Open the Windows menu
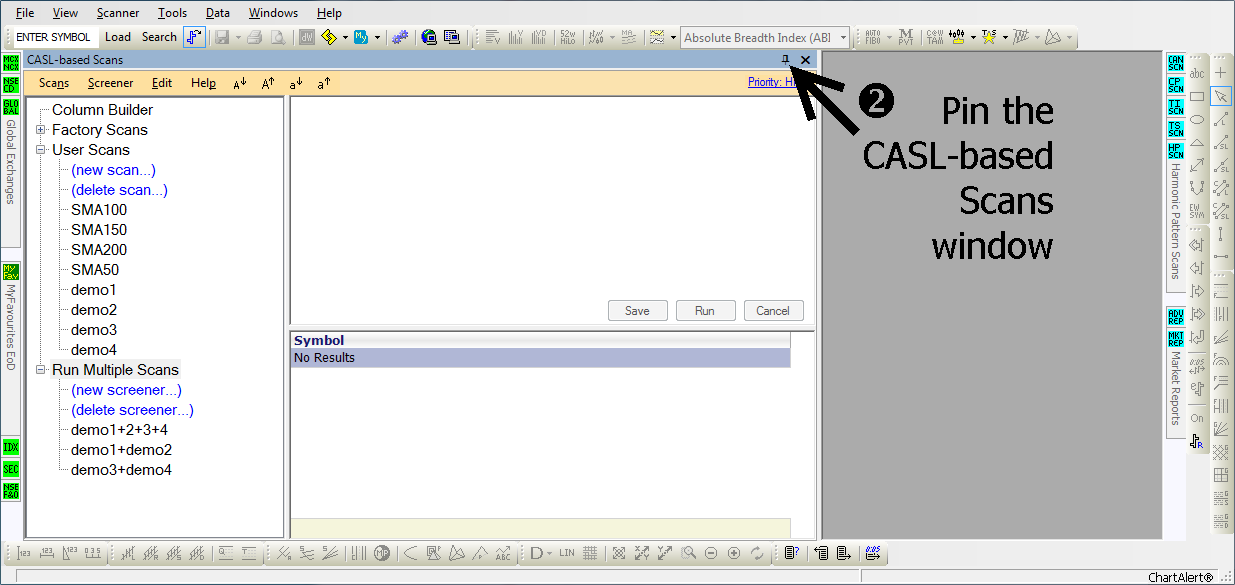 [273, 13]
